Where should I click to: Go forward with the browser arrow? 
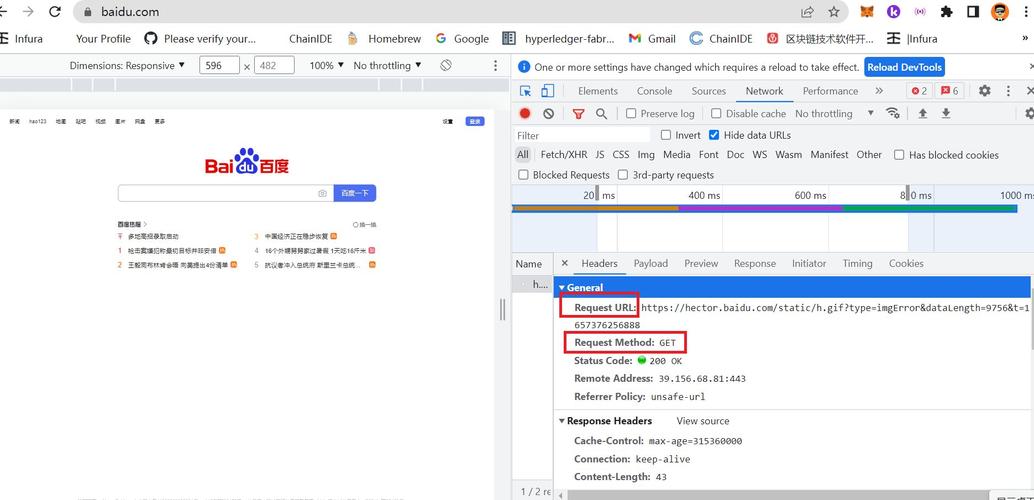coord(28,12)
